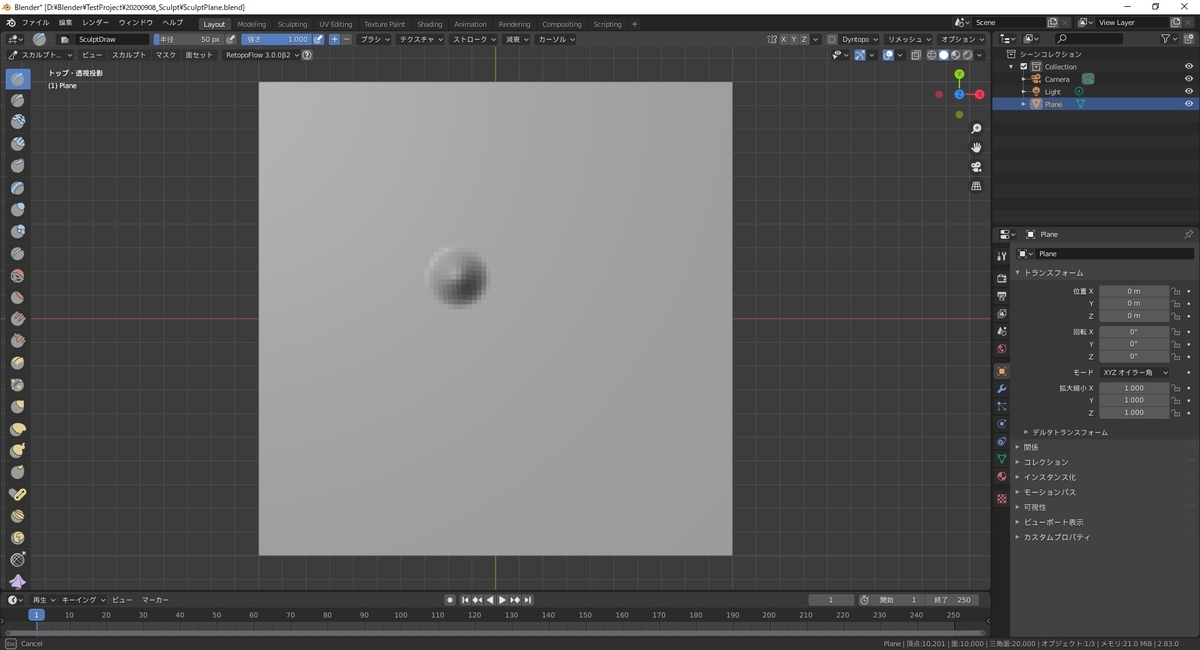Open the ファイル menu
Viewport: 1200px width, 650px height.
(x=35, y=22)
